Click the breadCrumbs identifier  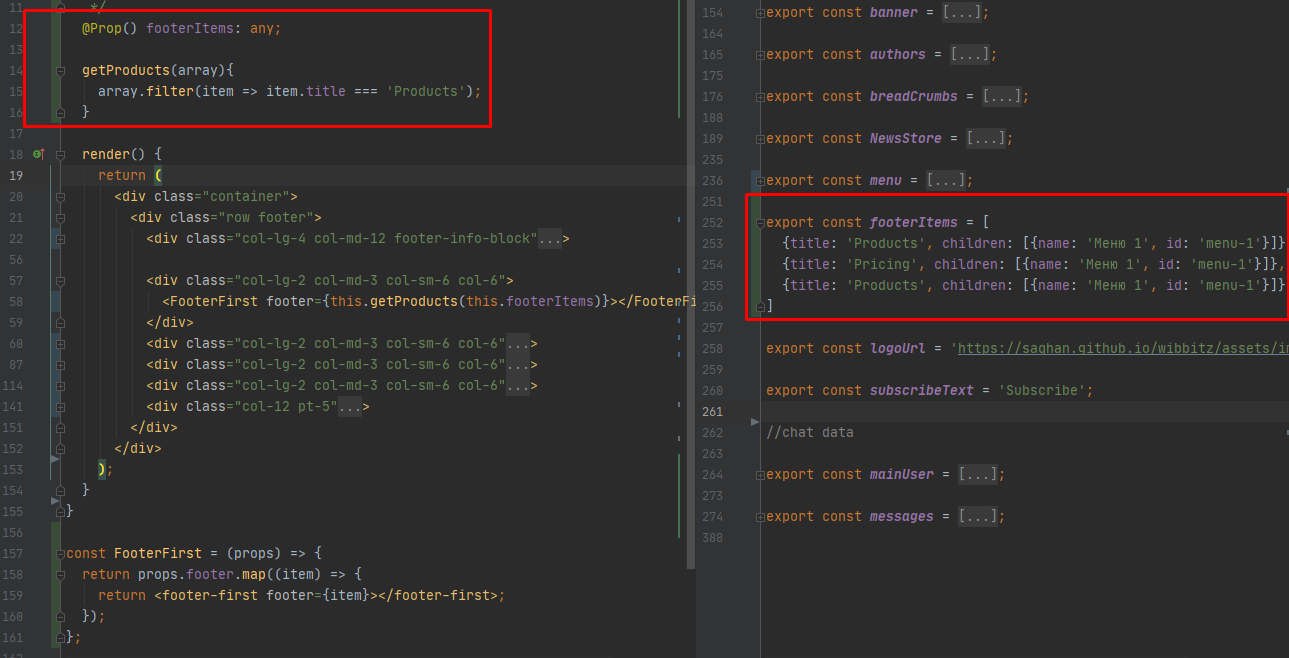pyautogui.click(x=914, y=97)
